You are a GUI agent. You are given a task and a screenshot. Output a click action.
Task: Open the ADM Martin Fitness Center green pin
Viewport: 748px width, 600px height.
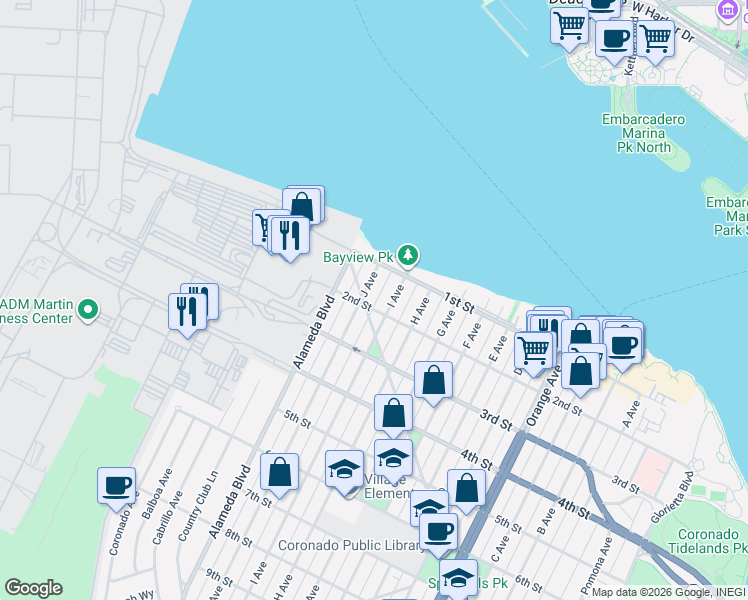click(88, 310)
